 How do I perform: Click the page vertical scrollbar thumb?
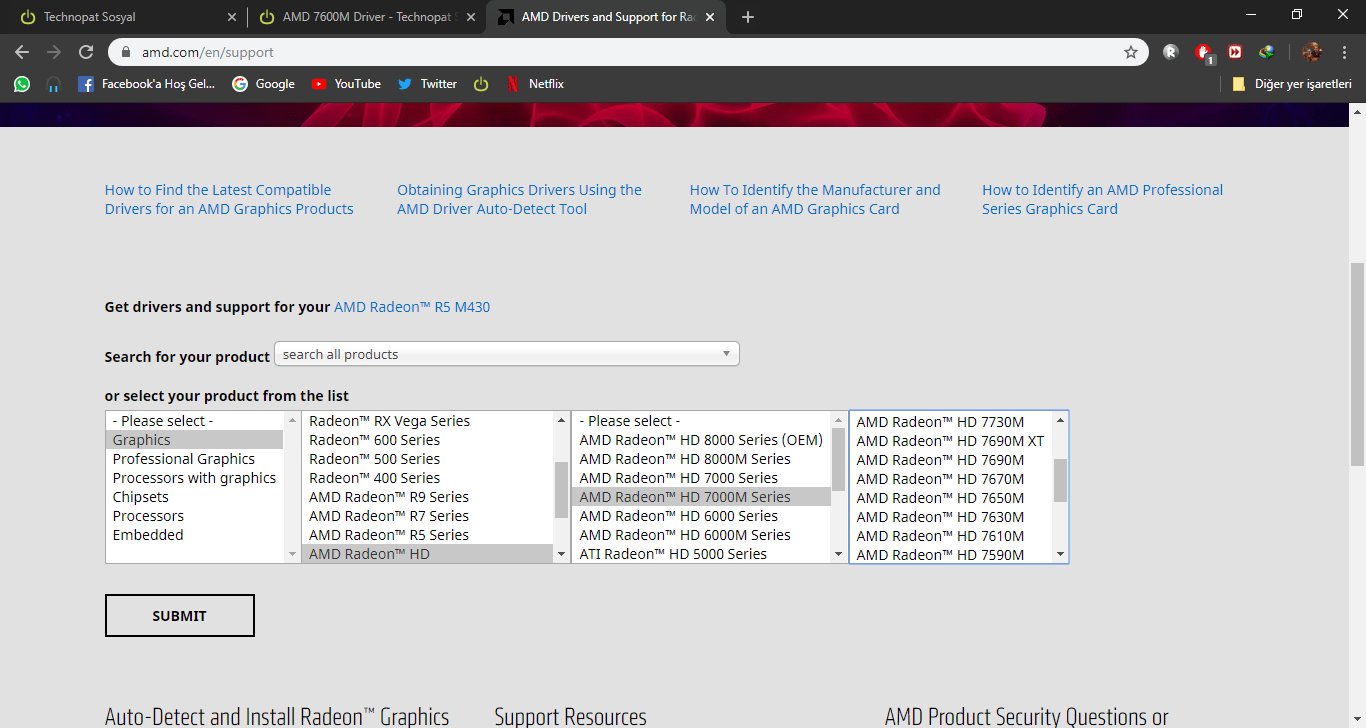click(1357, 364)
